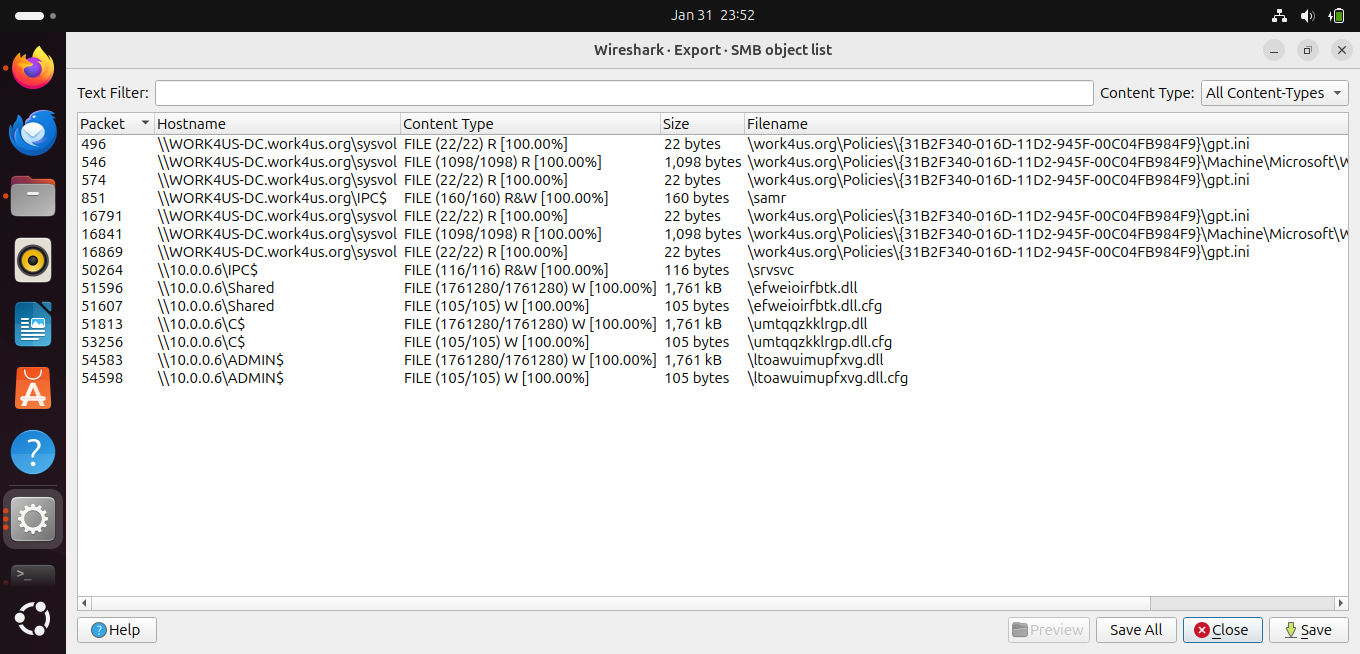Select \umtqqzkklrgp.dll.cfg filename

click(x=820, y=342)
